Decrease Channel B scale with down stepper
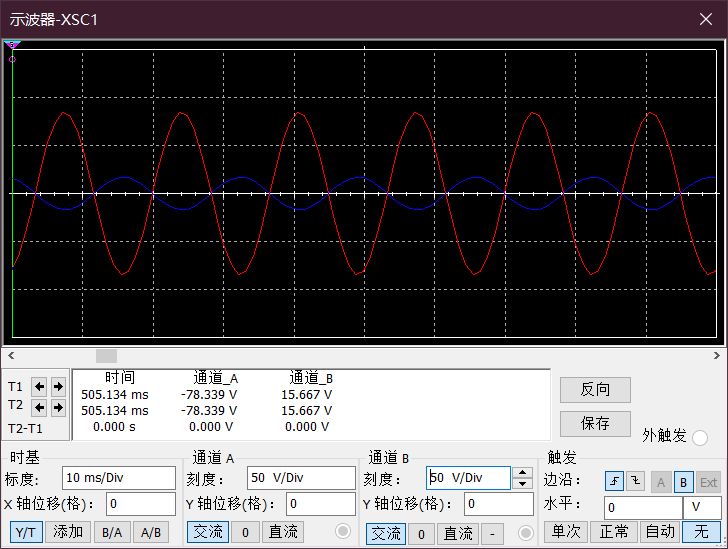This screenshot has width=728, height=549. click(522, 484)
